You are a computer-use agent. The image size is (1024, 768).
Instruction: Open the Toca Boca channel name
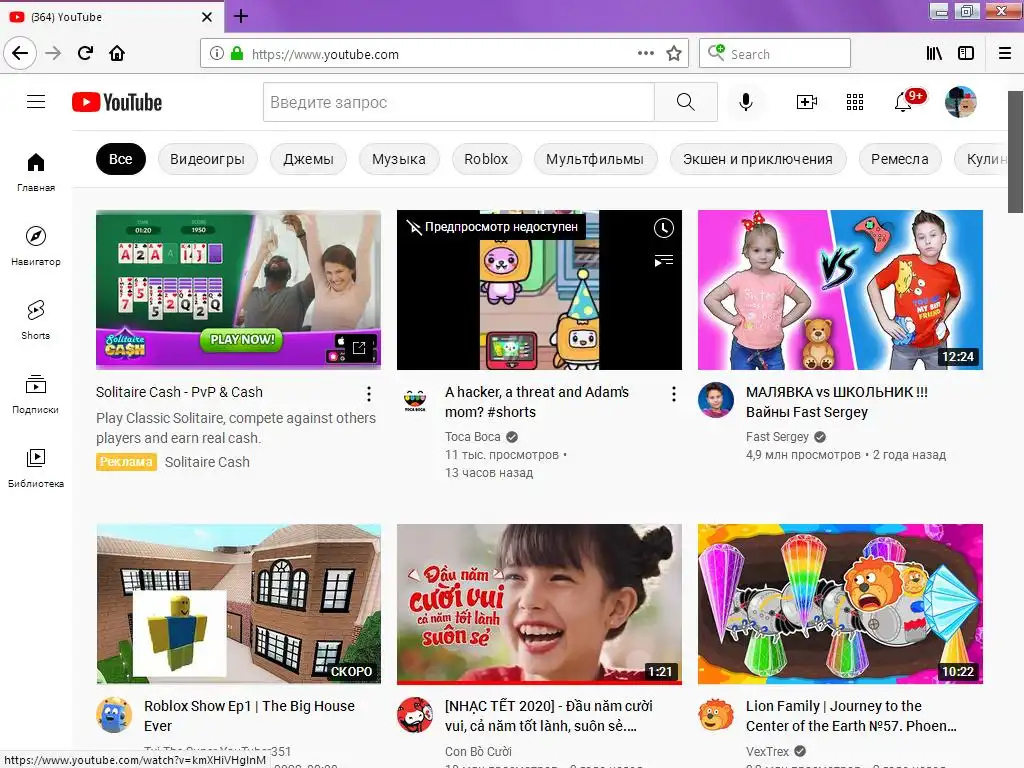[x=473, y=437]
